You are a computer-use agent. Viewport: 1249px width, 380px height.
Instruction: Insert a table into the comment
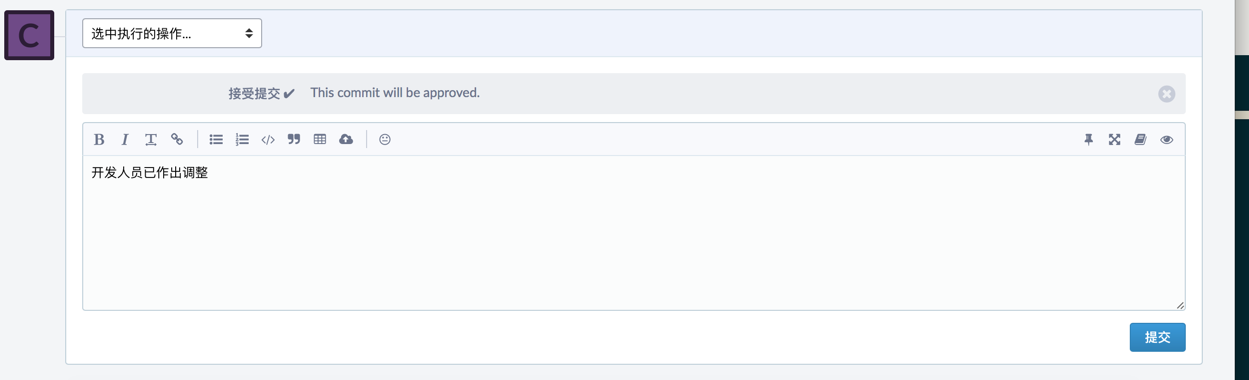click(320, 140)
